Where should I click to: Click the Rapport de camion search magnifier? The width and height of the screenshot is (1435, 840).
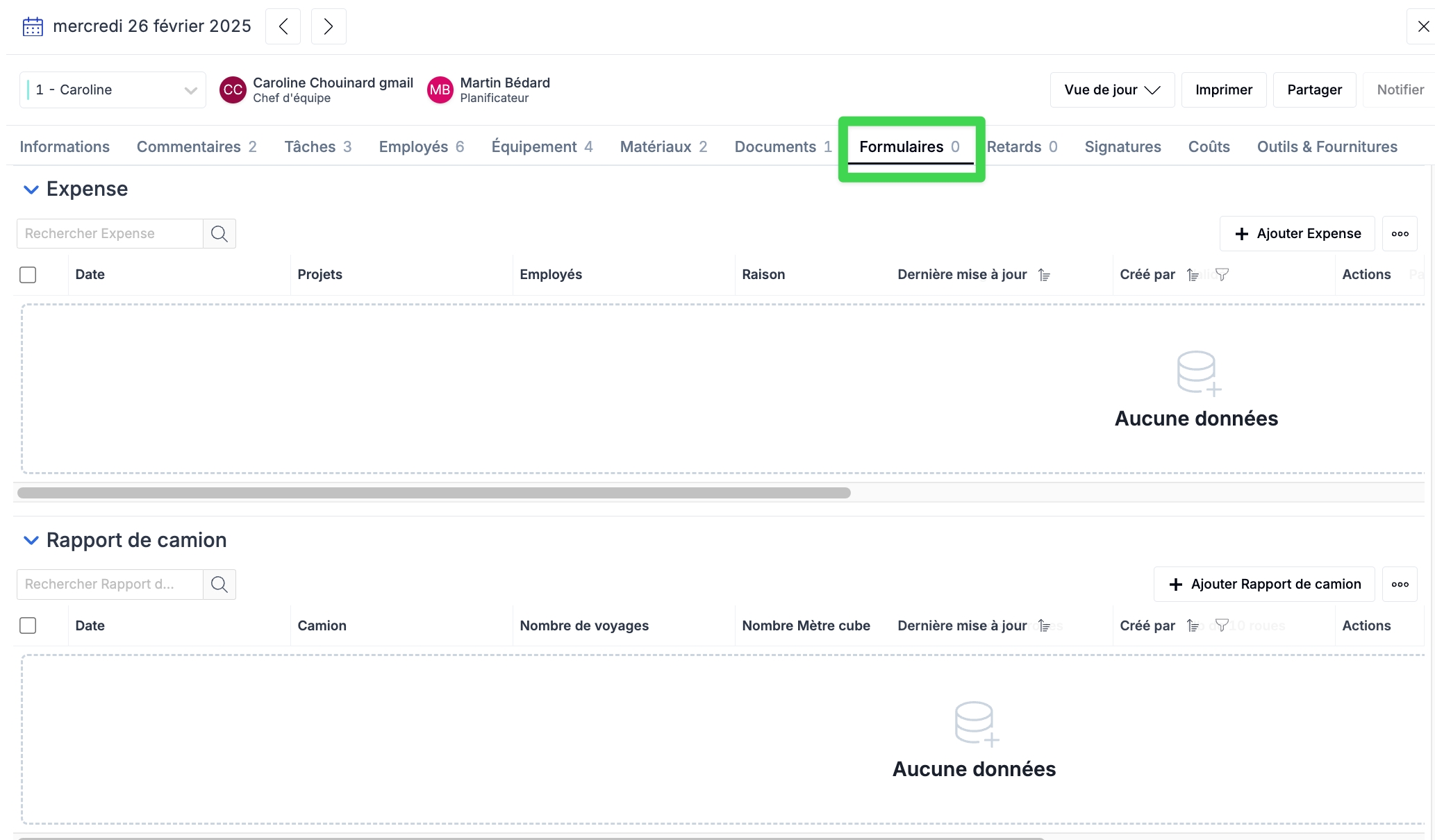(x=219, y=585)
